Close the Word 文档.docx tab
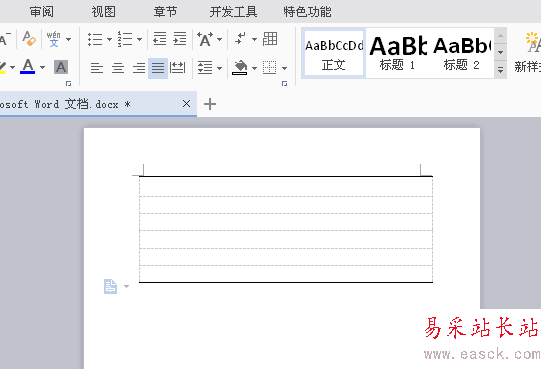This screenshot has height=369, width=541. click(x=186, y=104)
